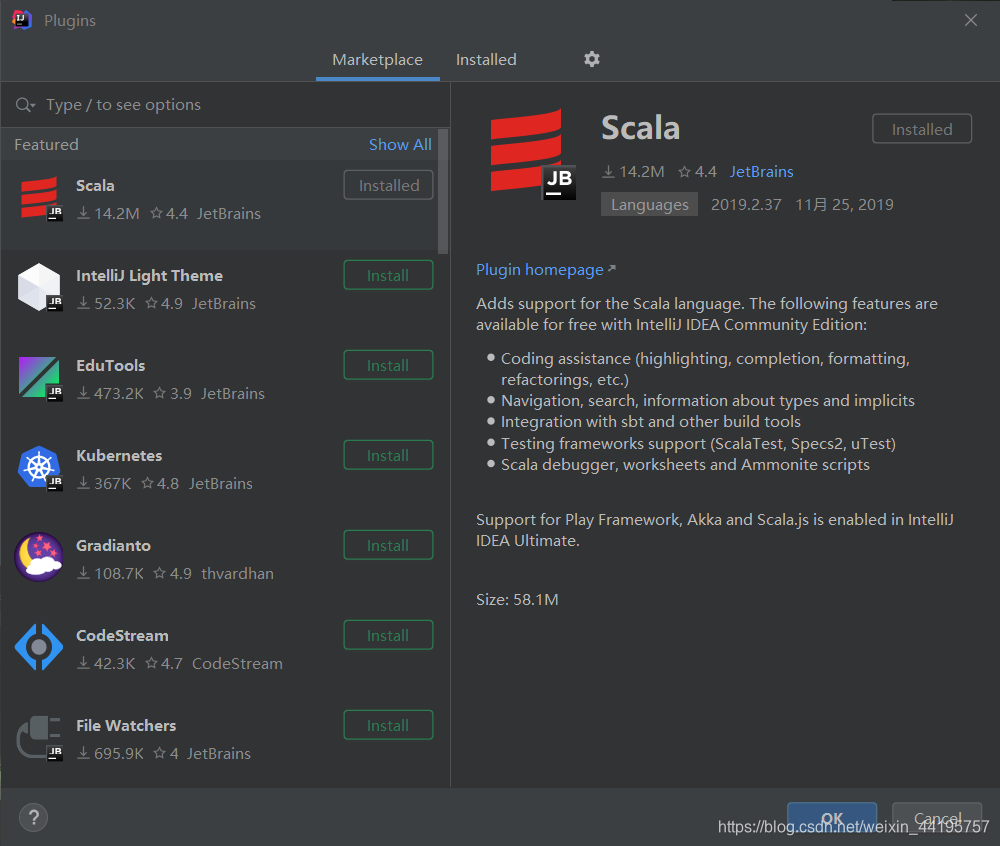Install the EduTools plugin
The width and height of the screenshot is (1000, 846).
pos(388,365)
